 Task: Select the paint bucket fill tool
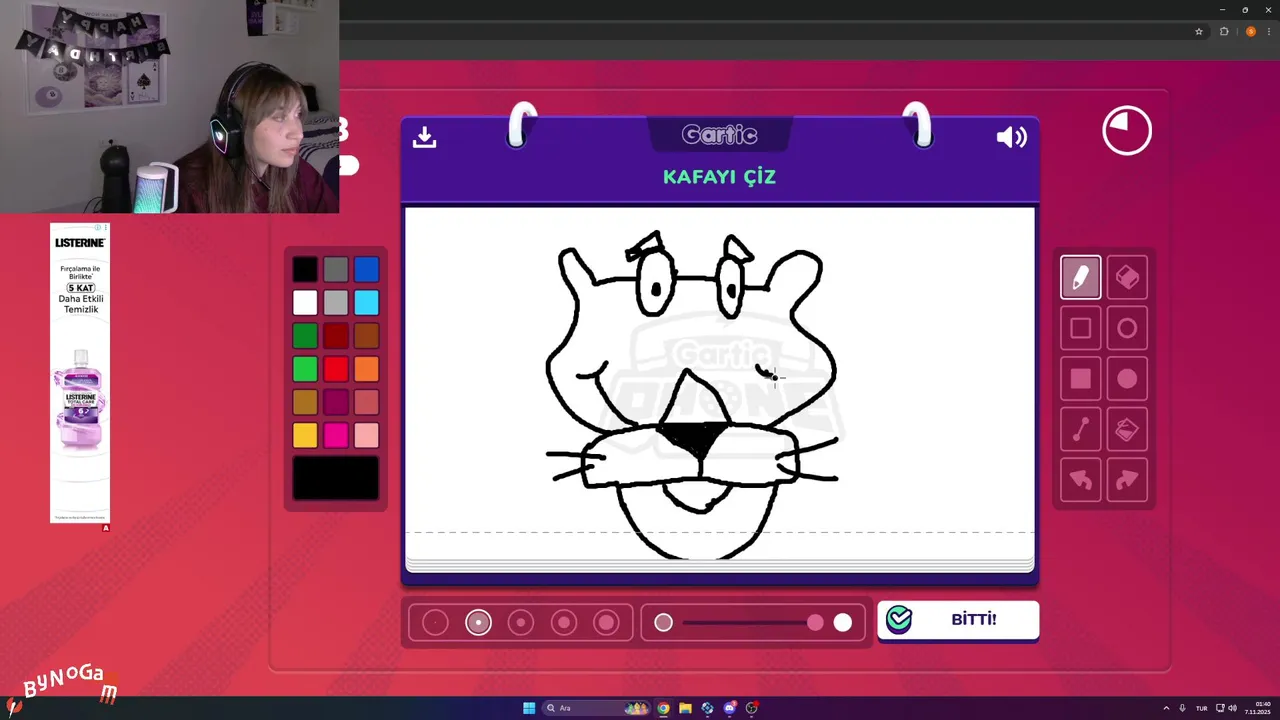pyautogui.click(x=1127, y=430)
